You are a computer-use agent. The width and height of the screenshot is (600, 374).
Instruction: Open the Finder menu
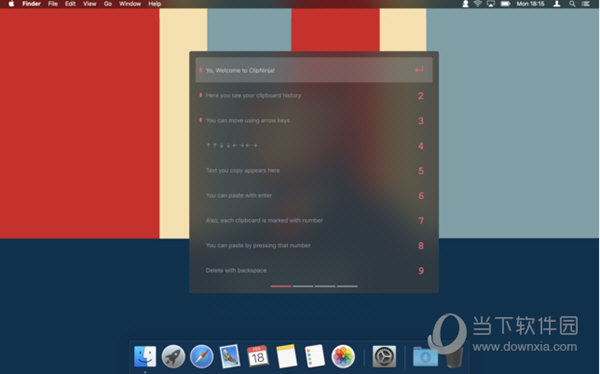click(31, 4)
